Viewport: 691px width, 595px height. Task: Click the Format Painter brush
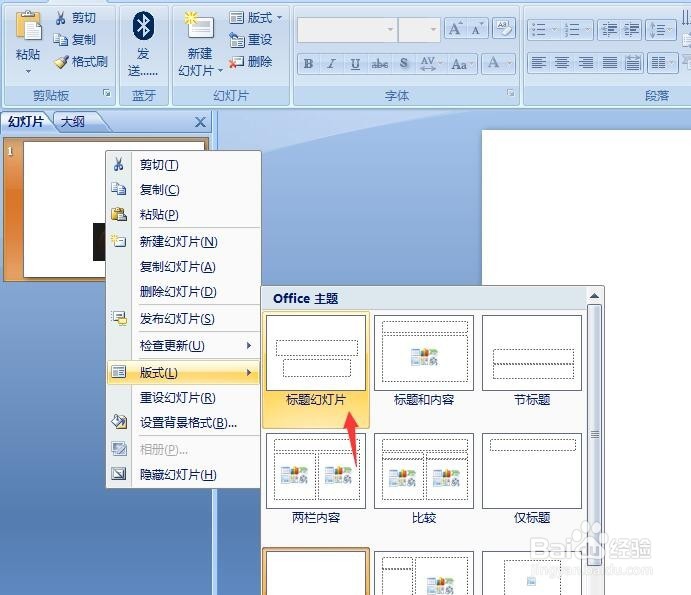pyautogui.click(x=80, y=62)
